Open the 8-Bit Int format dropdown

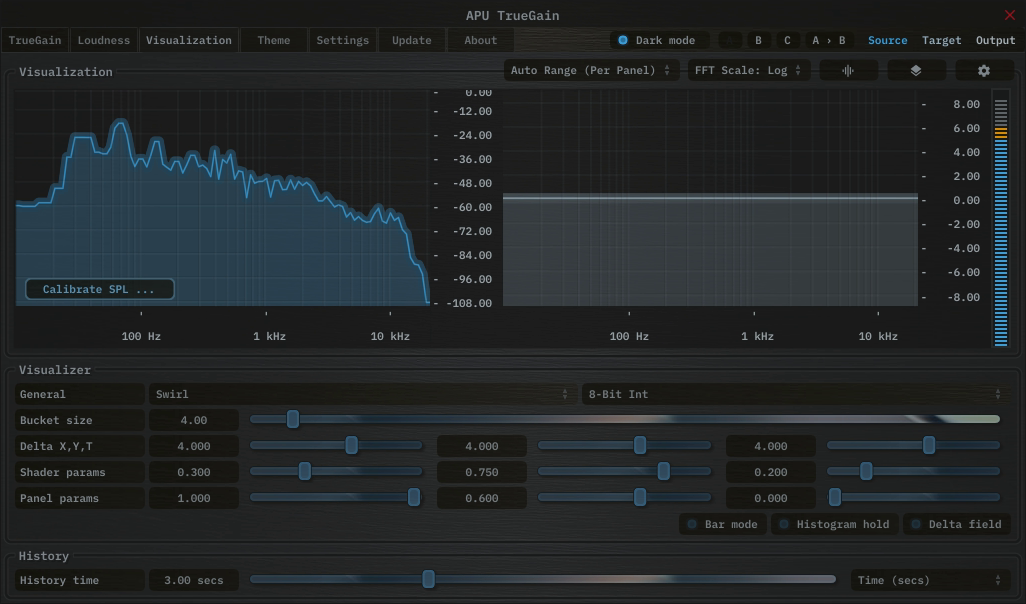(x=794, y=394)
